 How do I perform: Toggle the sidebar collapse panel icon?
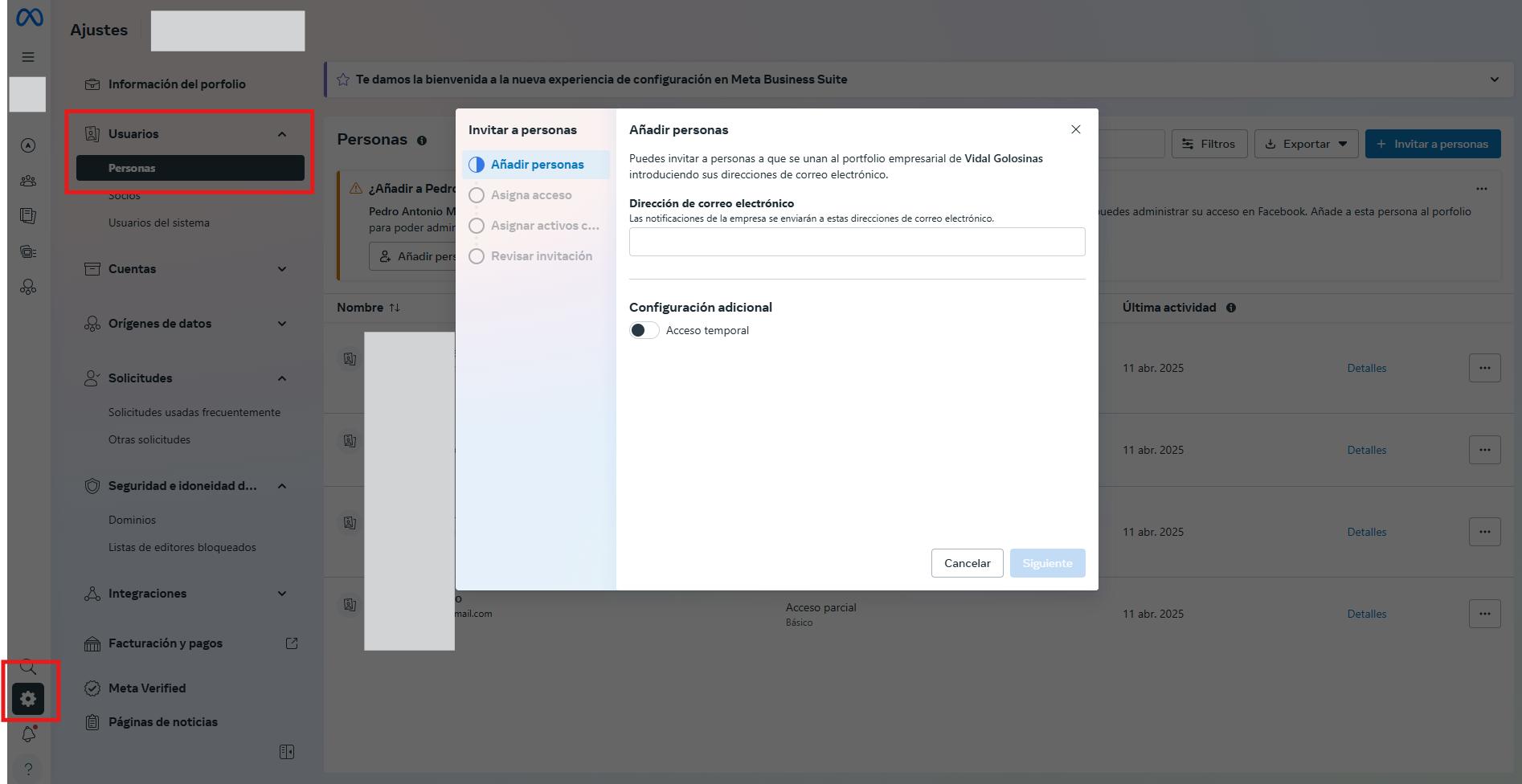coord(287,752)
